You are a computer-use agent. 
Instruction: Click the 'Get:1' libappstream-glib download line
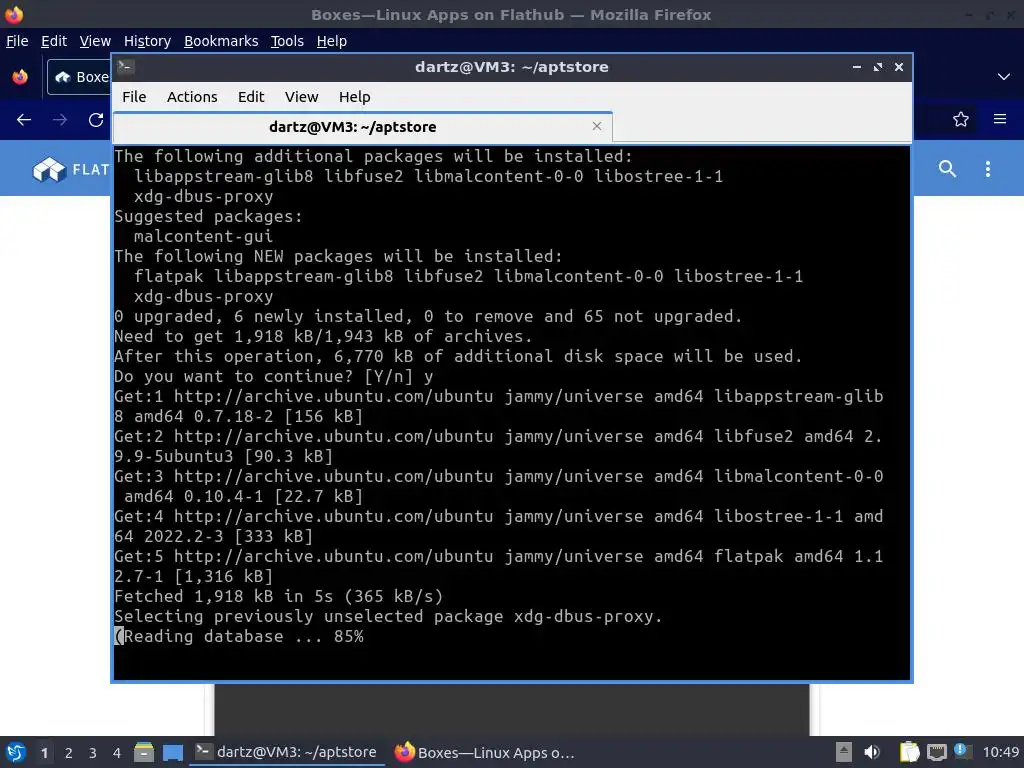pyautogui.click(x=498, y=406)
